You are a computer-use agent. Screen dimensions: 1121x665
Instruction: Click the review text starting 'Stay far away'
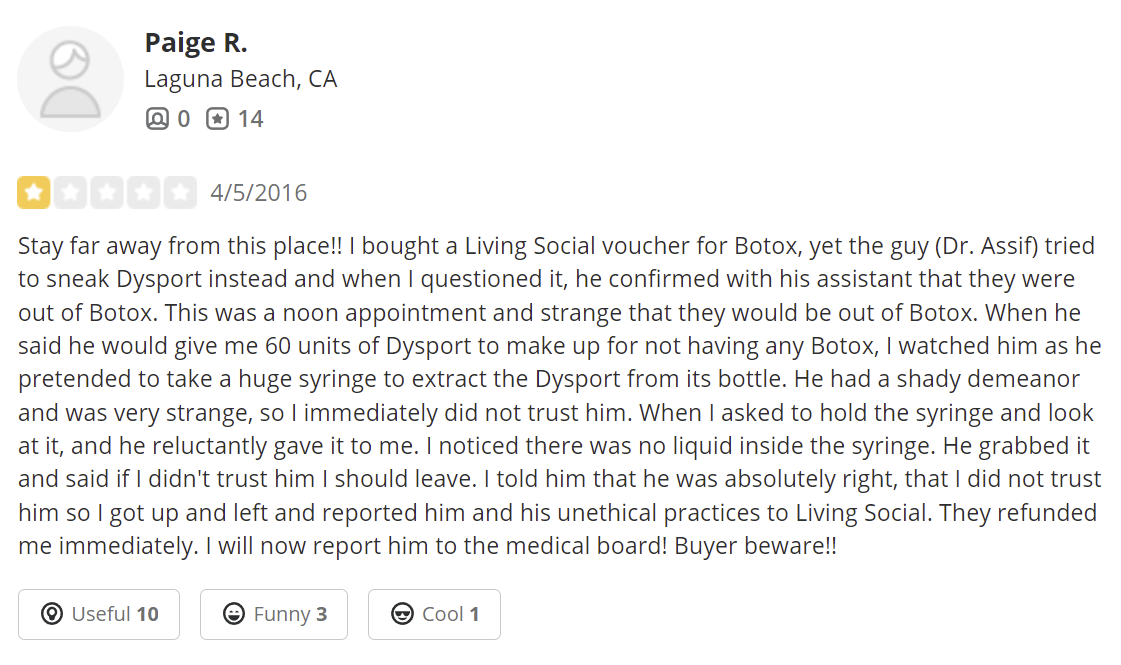(556, 395)
